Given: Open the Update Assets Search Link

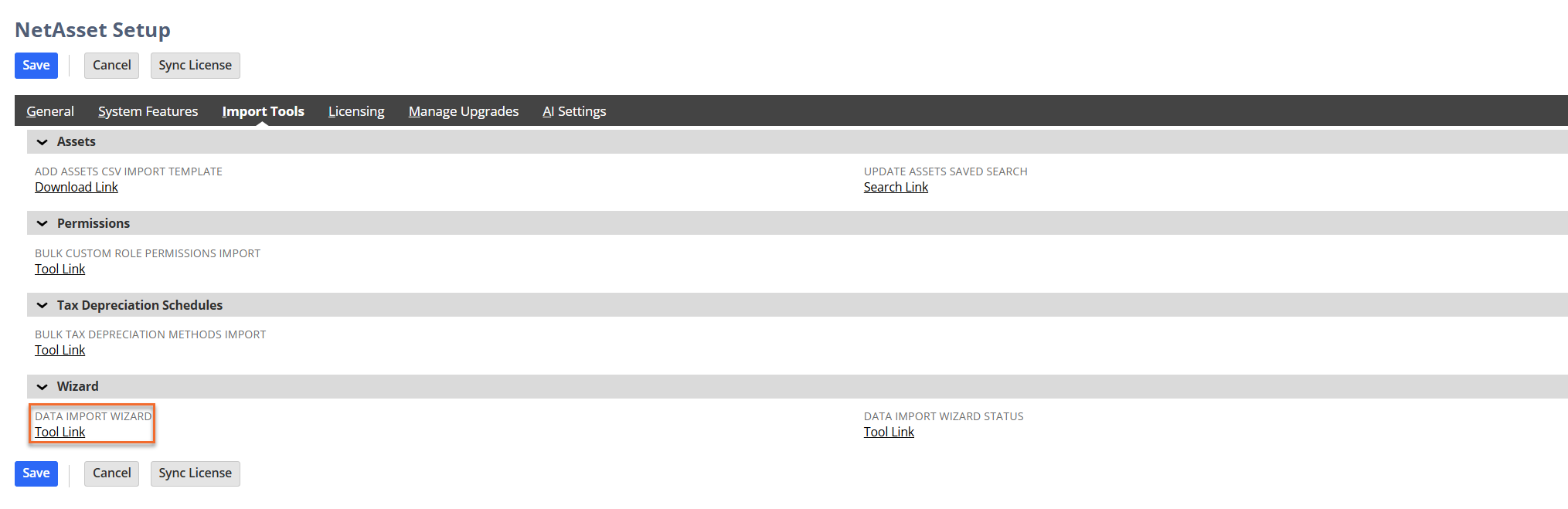Looking at the screenshot, I should (896, 188).
